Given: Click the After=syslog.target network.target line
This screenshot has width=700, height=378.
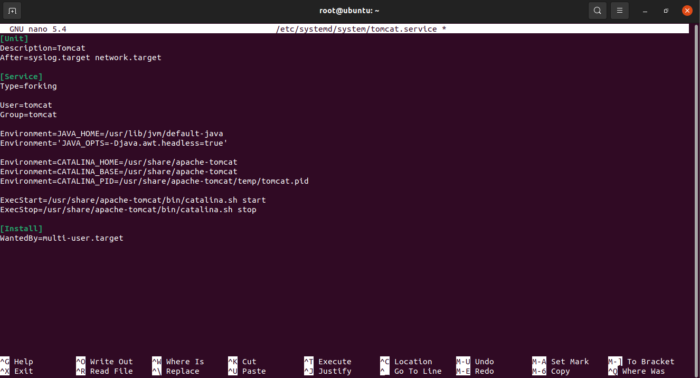Looking at the screenshot, I should pyautogui.click(x=80, y=58).
